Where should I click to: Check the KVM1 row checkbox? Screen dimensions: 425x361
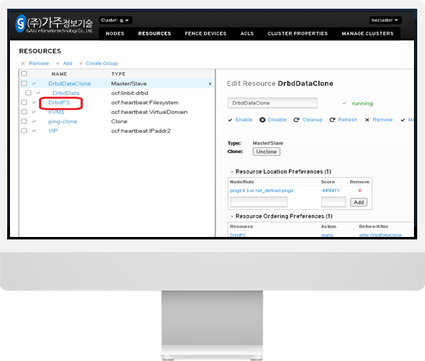coord(24,112)
